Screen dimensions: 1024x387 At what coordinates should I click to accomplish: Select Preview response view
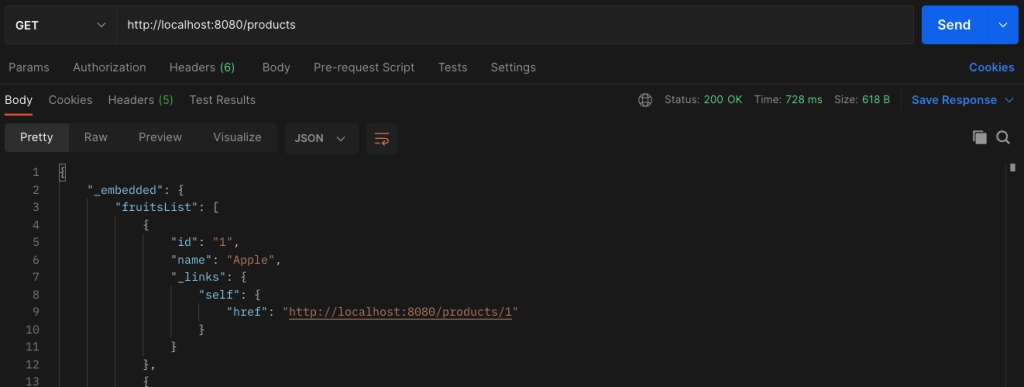click(160, 138)
